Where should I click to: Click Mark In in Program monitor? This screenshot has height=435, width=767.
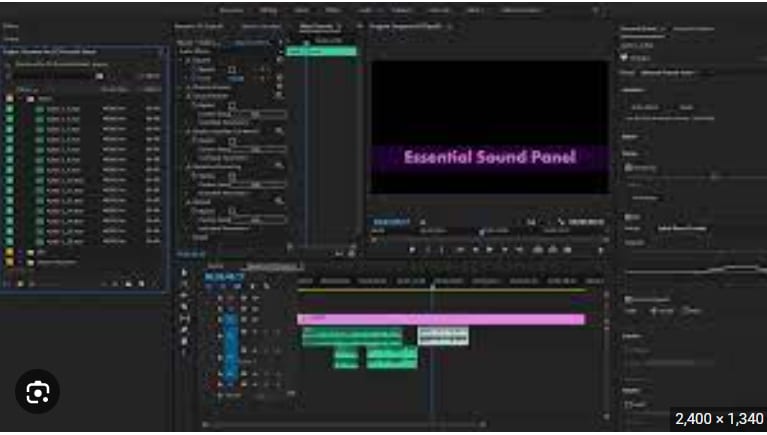point(428,250)
